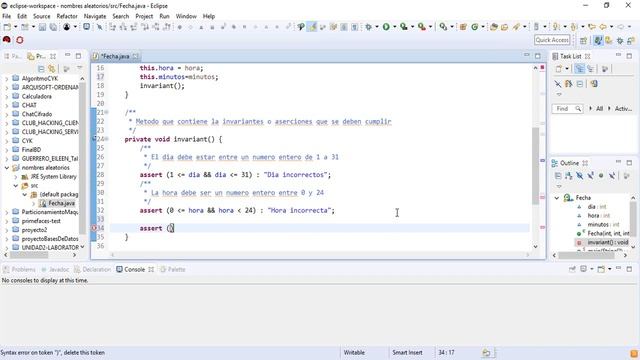Screen dimensions: 640x360
Task: Click New Task icon in Task List
Action: (x=559, y=69)
